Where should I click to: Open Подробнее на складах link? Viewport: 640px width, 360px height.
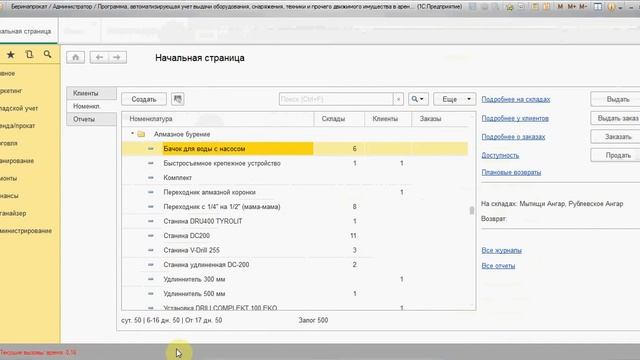[516, 99]
